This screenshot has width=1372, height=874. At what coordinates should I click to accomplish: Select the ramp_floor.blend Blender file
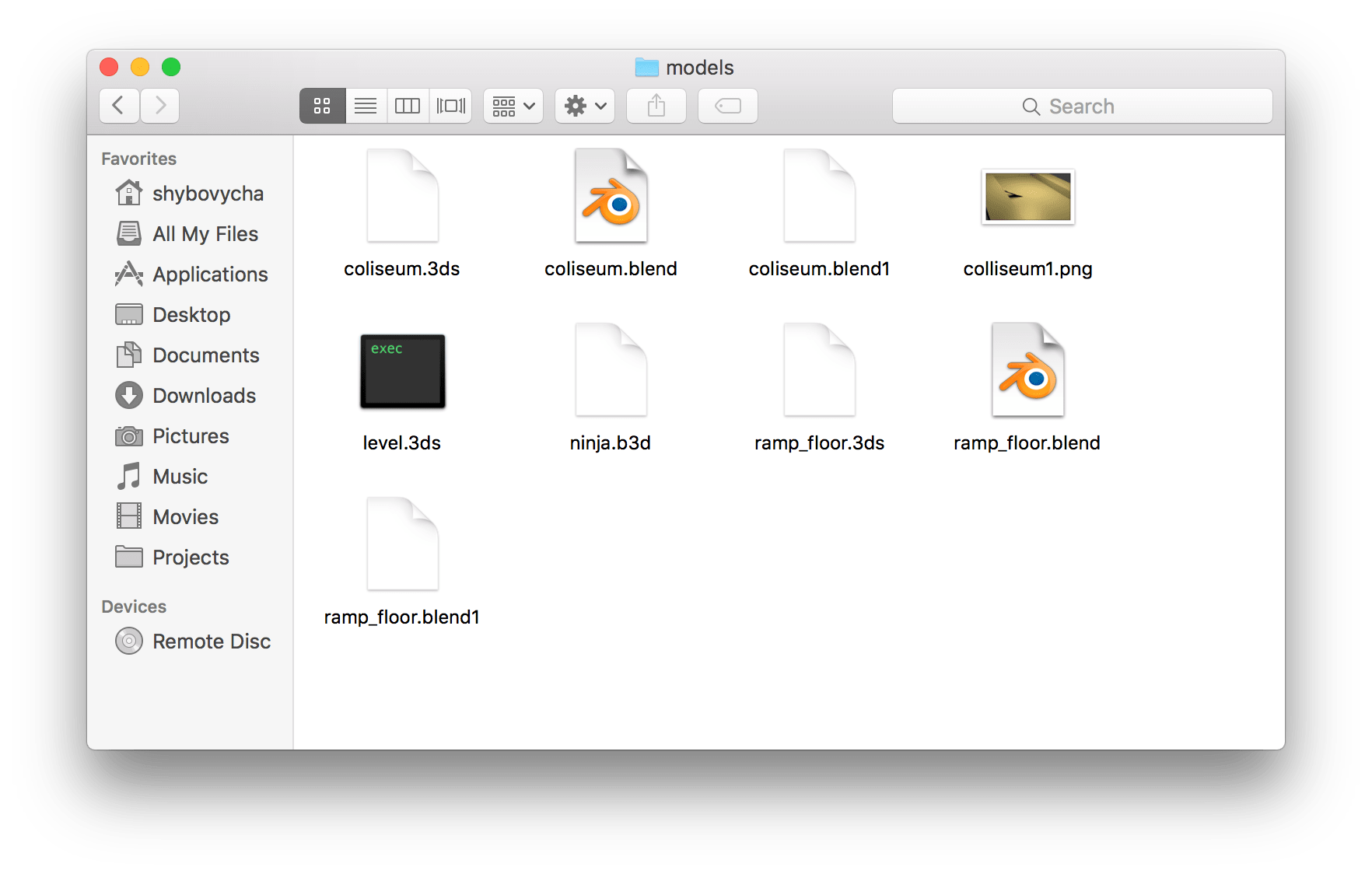click(1027, 371)
